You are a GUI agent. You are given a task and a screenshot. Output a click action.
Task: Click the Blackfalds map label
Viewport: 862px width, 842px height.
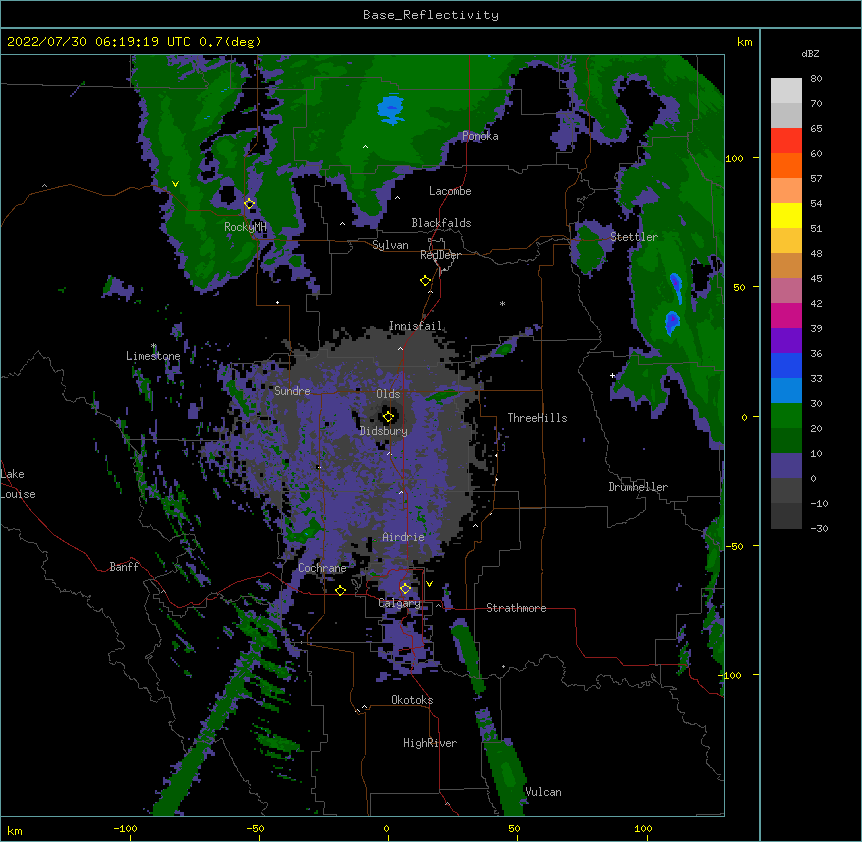pos(441,223)
